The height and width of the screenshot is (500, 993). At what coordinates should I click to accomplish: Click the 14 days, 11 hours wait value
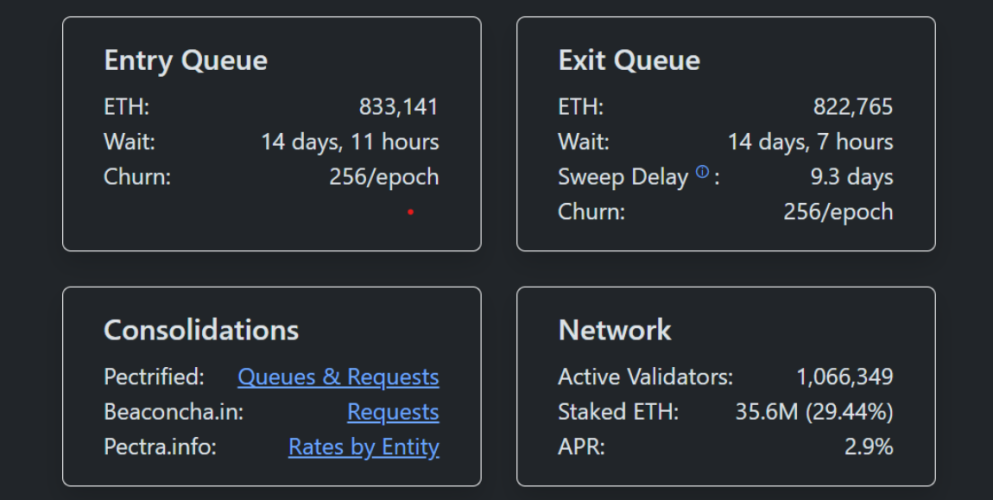(x=350, y=142)
